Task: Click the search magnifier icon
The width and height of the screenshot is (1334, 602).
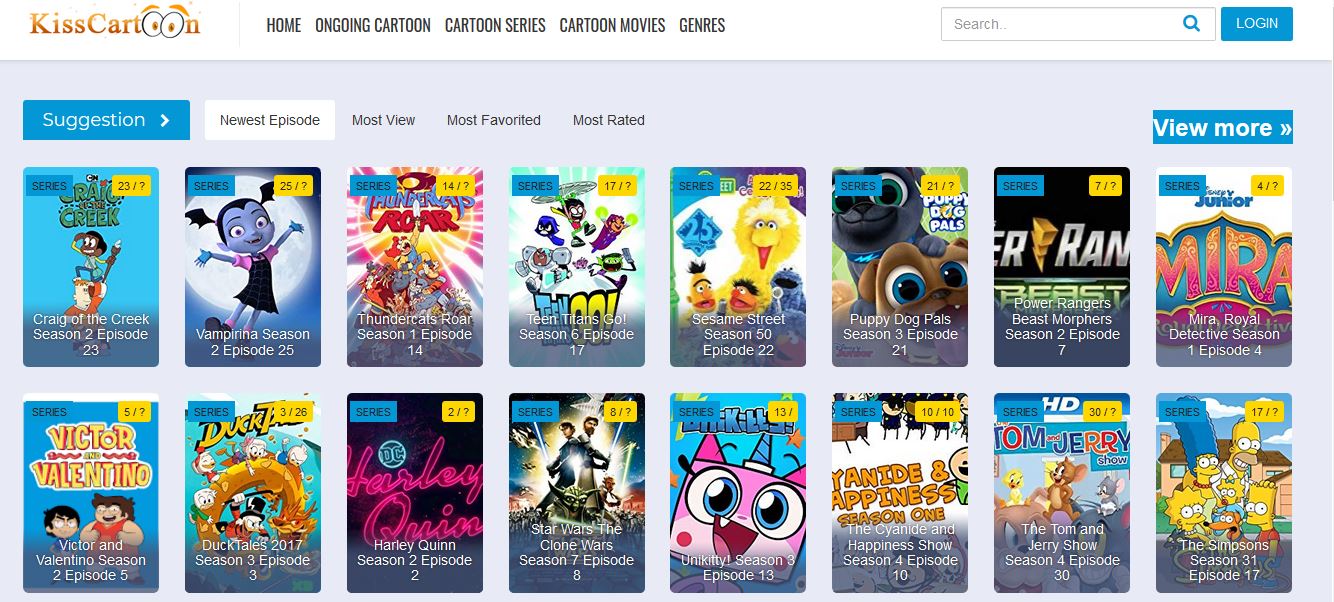Action: [x=1191, y=23]
